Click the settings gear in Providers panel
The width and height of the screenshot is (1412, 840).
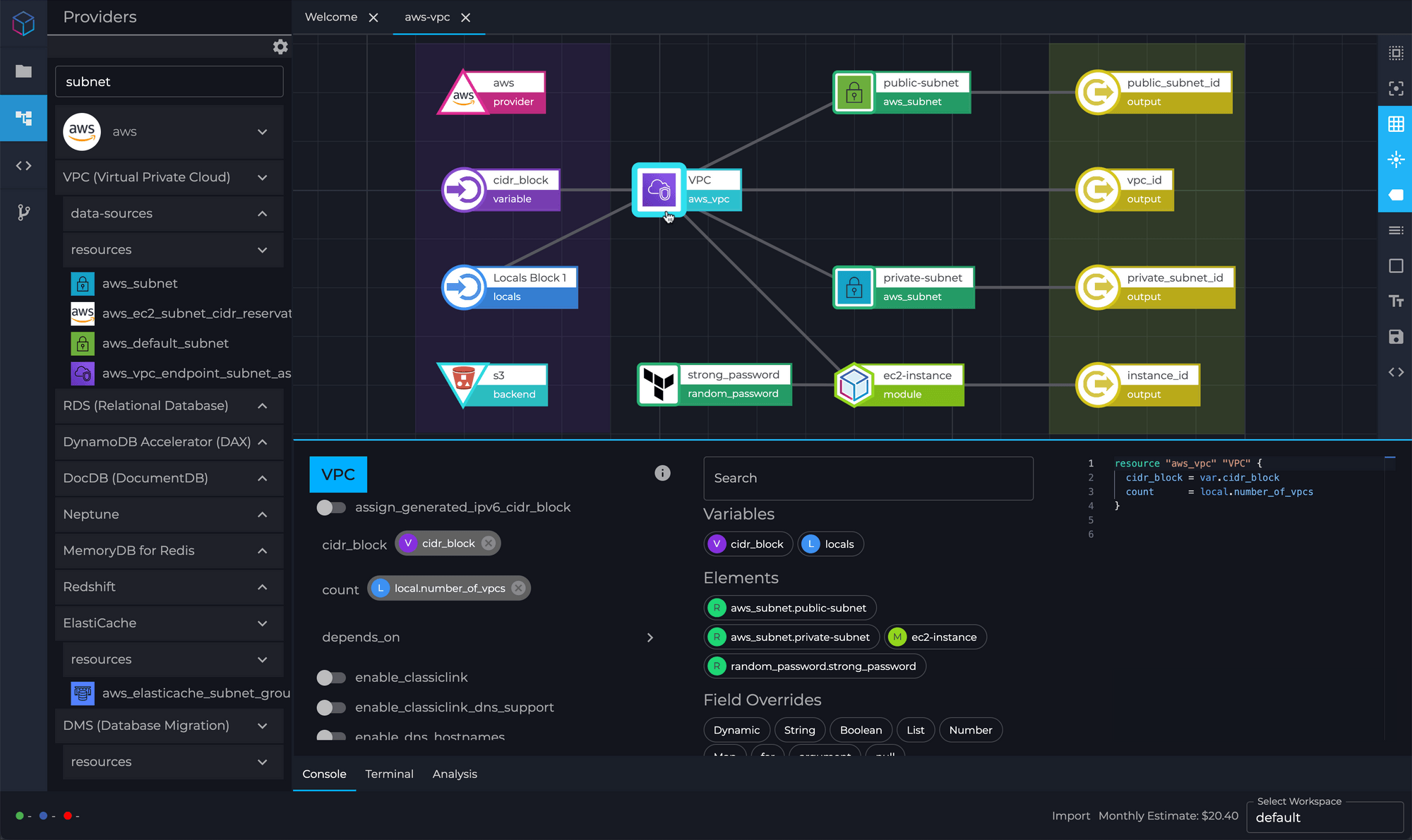coord(280,47)
